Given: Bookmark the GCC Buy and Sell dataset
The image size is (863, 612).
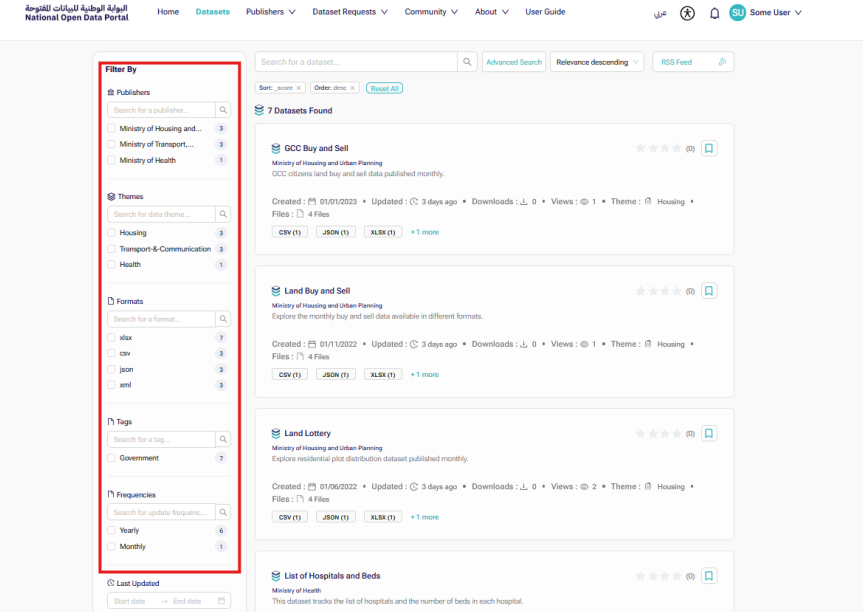Looking at the screenshot, I should point(709,148).
